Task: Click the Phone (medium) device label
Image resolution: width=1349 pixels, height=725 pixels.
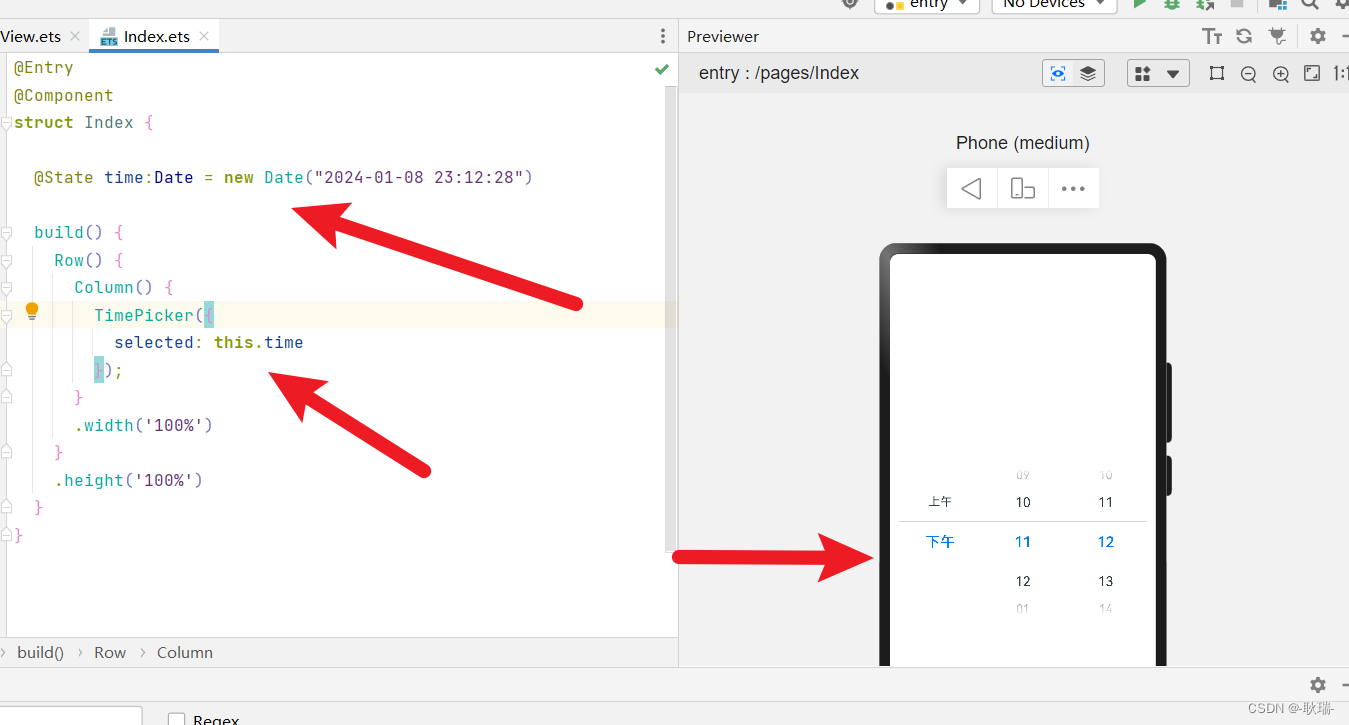Action: [1022, 143]
